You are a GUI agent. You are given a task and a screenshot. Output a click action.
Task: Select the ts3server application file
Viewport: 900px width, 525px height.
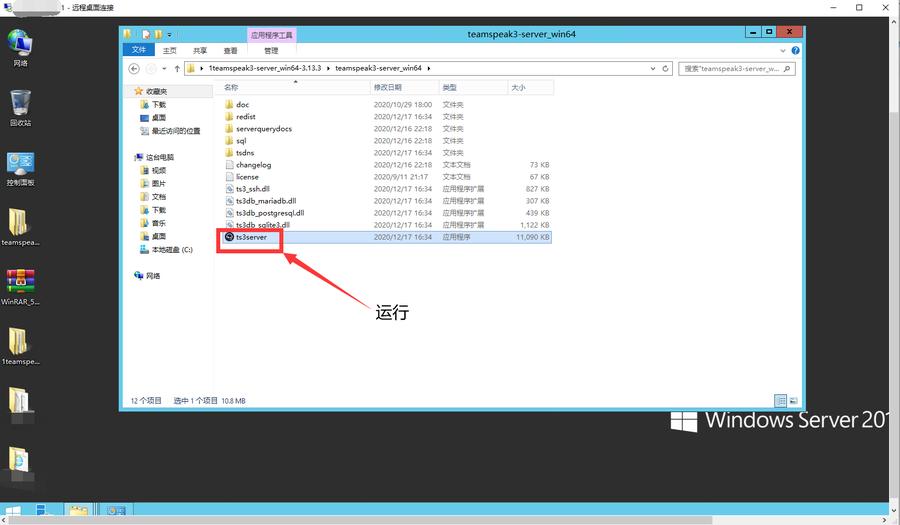coord(251,237)
